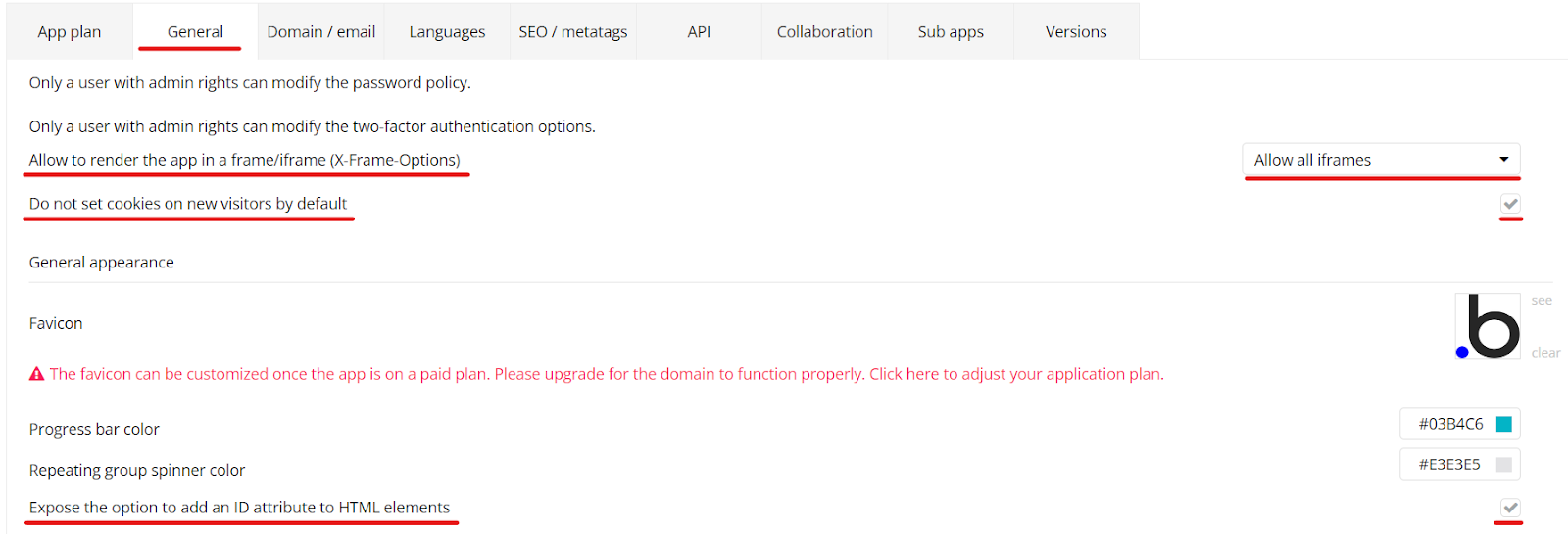The width and height of the screenshot is (1568, 534).
Task: Toggle 'Expose ID attribute' checkbox
Action: tap(1510, 508)
